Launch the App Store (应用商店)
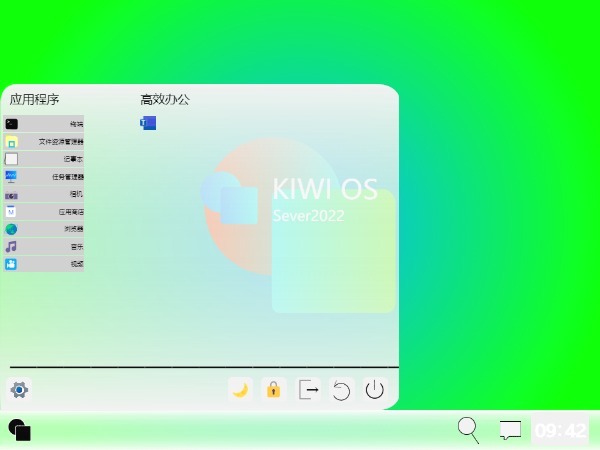The width and height of the screenshot is (600, 450). 44,212
